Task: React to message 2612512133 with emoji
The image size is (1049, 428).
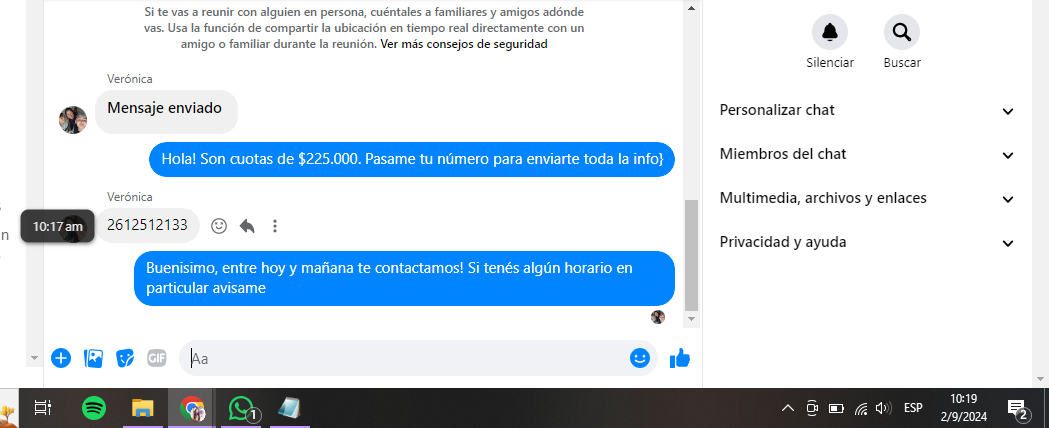Action: (219, 226)
